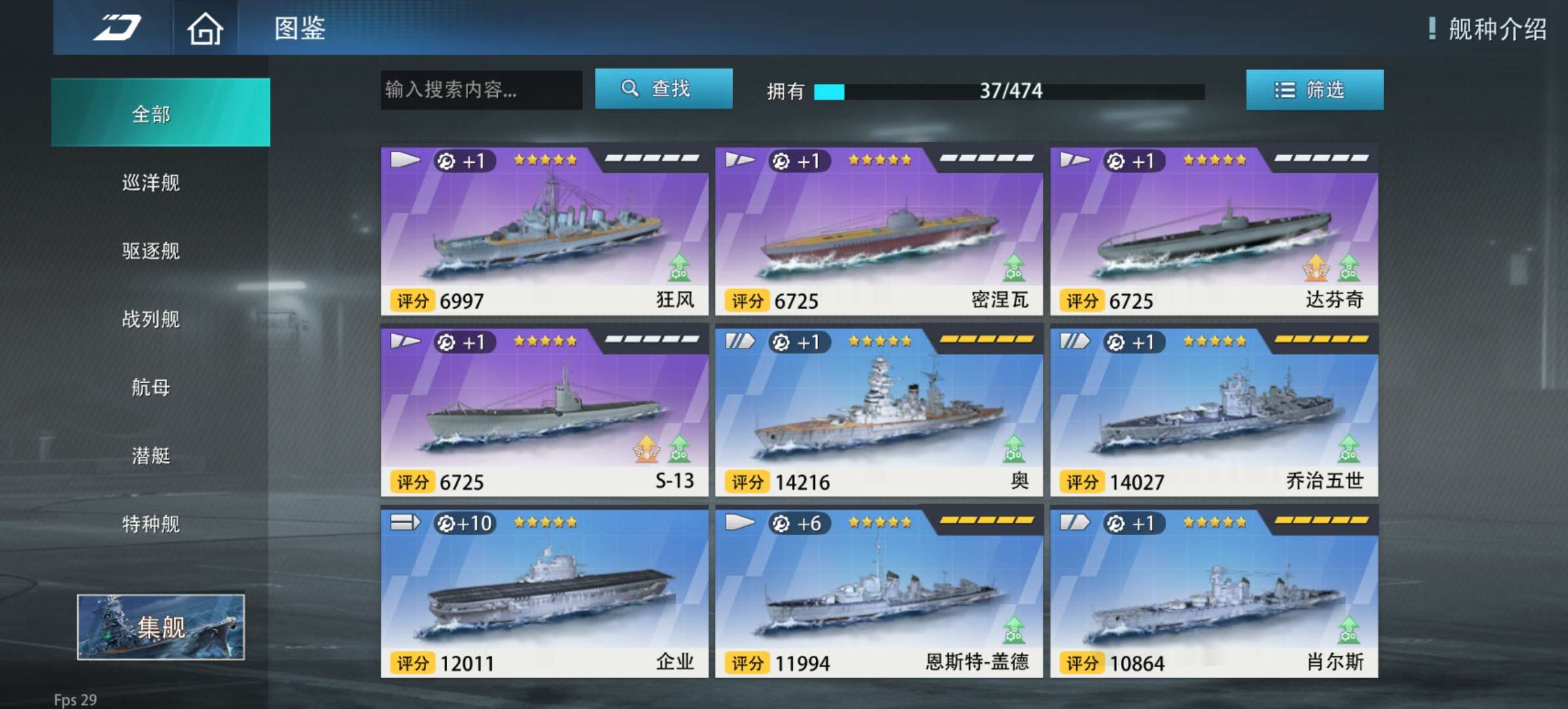
Task: Click the 拥有 37/474 progress bar
Action: click(x=1009, y=91)
